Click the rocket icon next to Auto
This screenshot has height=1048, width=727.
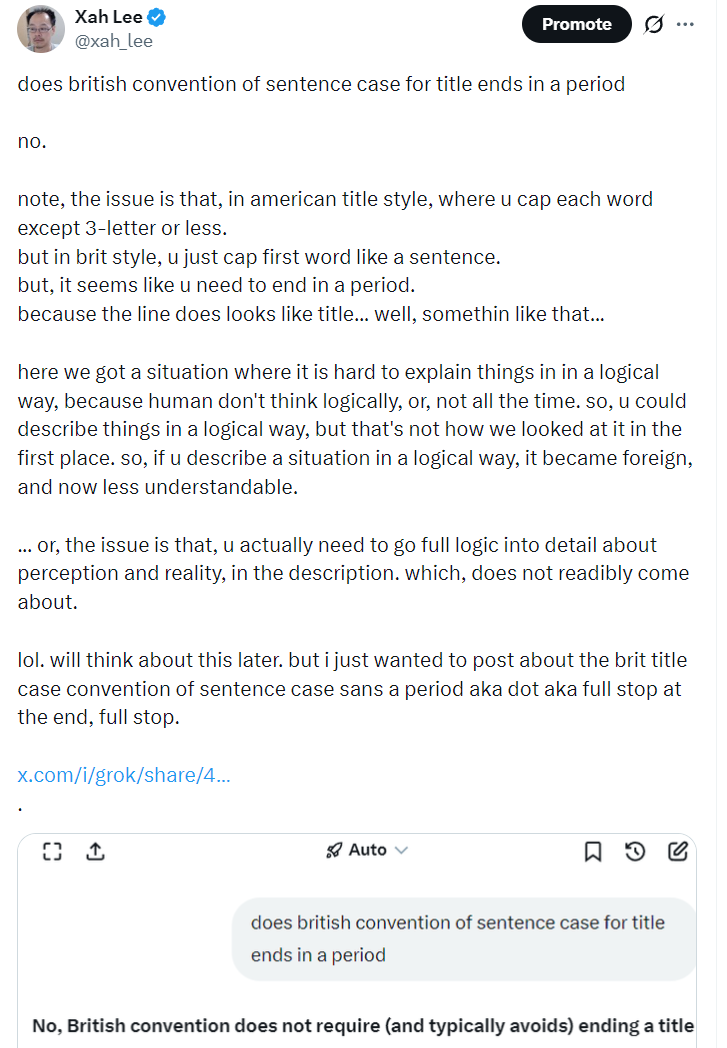(x=334, y=850)
